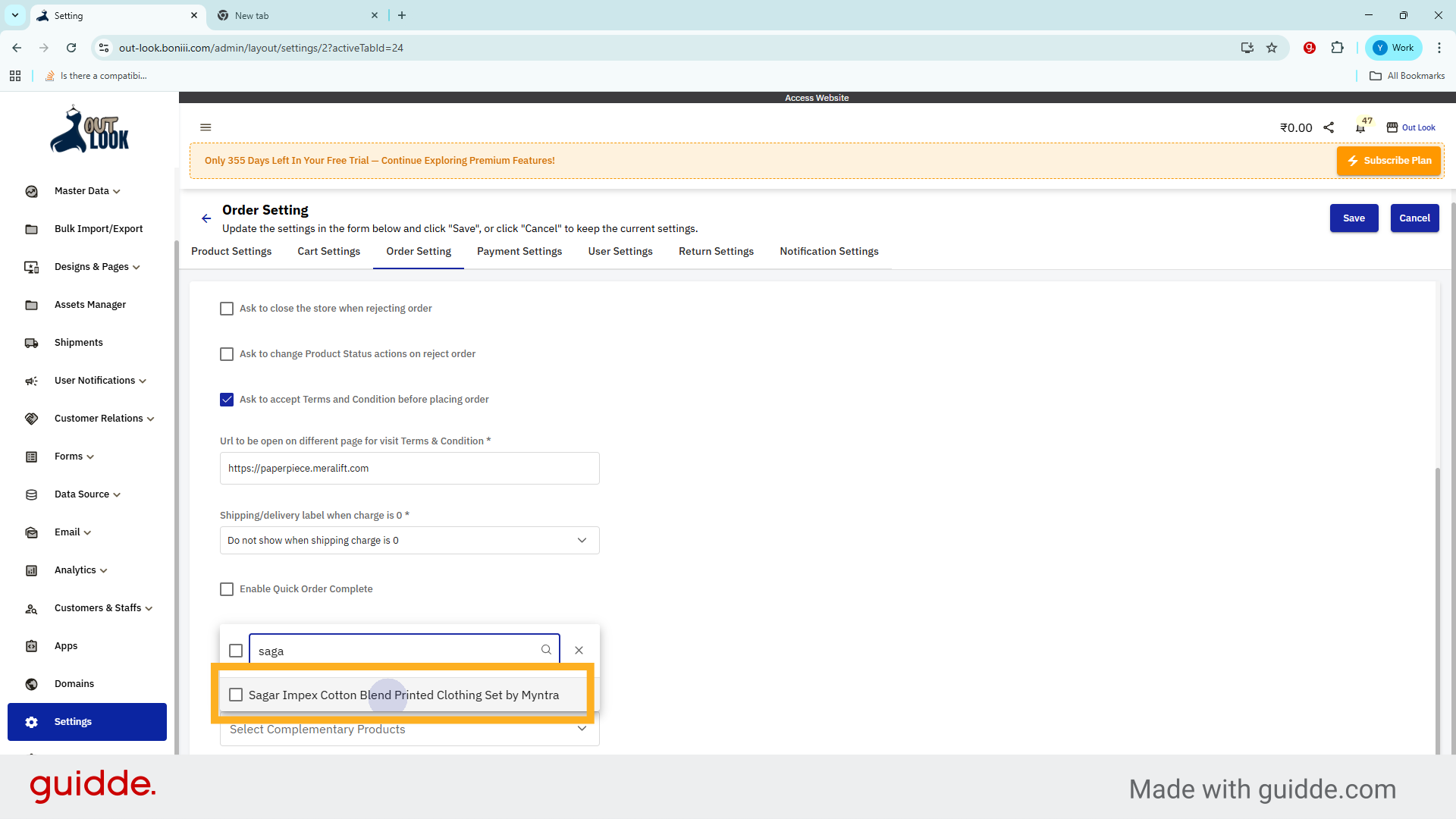Switch to Return Settings tab
Screen dimensions: 1456x819
coord(716,251)
